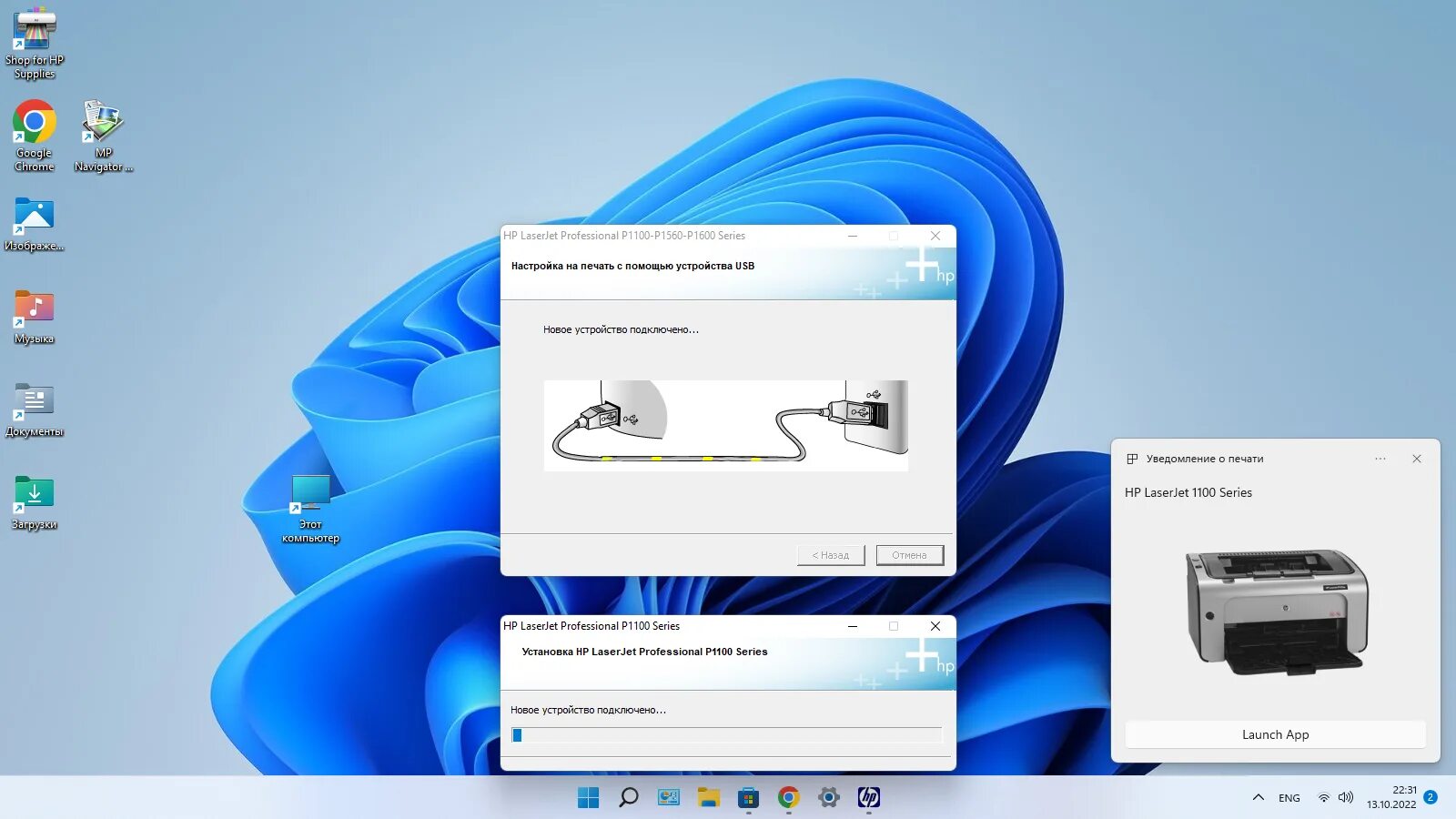This screenshot has height=819, width=1456.
Task: Click "Установка HP LaserJet Professional P1100 Series" heading
Action: (x=644, y=652)
